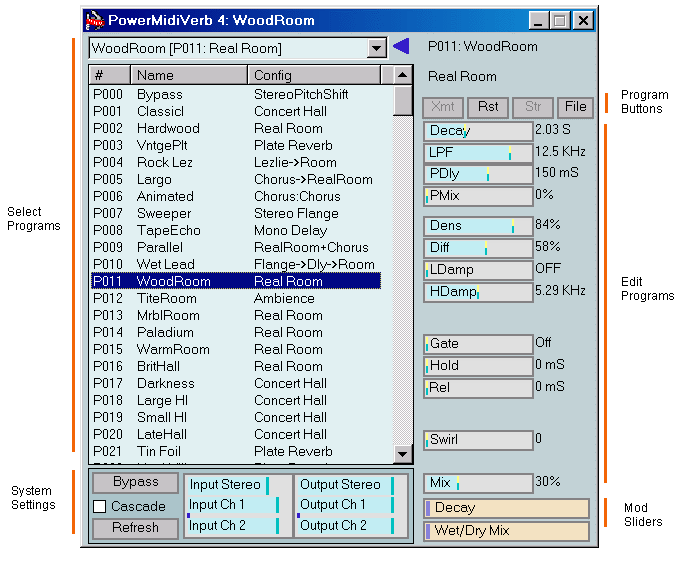Open the program selection dropdown arrow
Screen dimensions: 680x567
376,48
